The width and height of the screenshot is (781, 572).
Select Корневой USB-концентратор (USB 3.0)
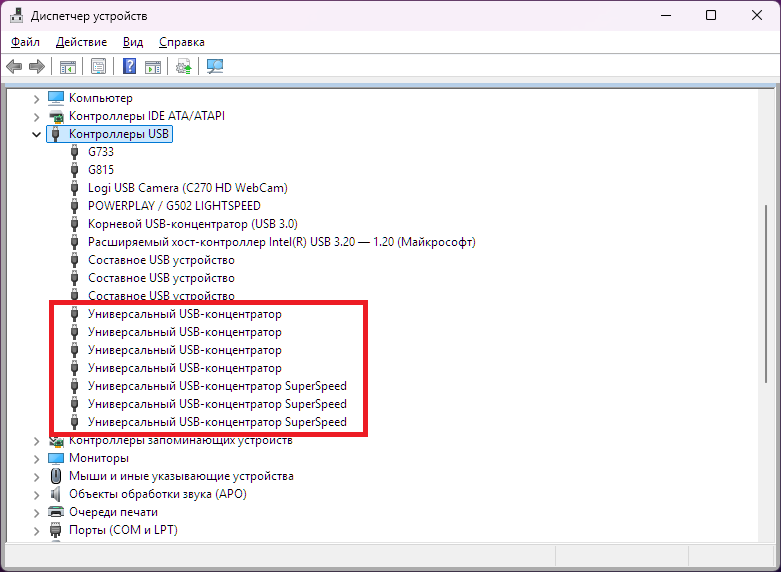pos(192,224)
